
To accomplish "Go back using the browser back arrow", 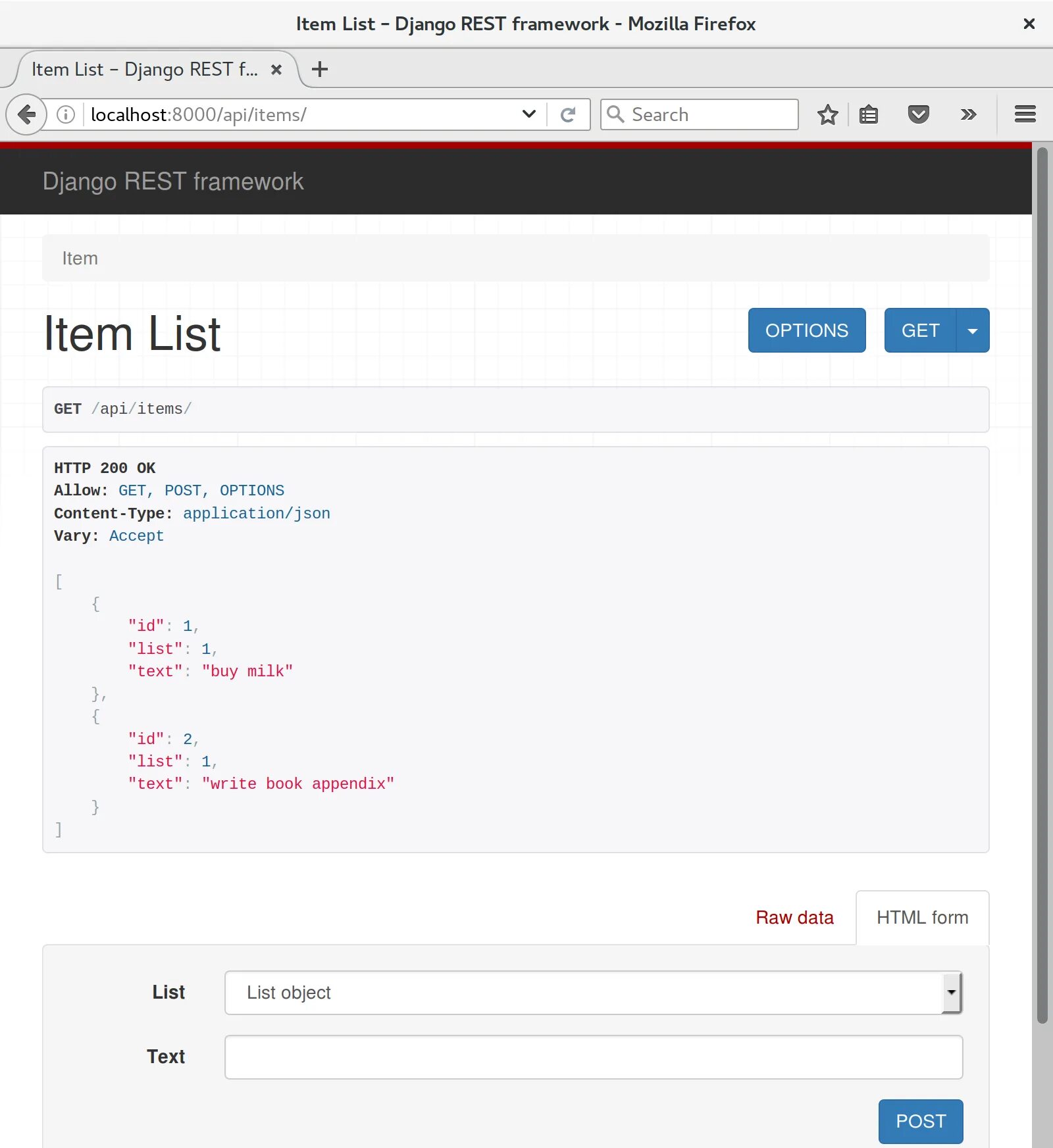I will (x=26, y=114).
